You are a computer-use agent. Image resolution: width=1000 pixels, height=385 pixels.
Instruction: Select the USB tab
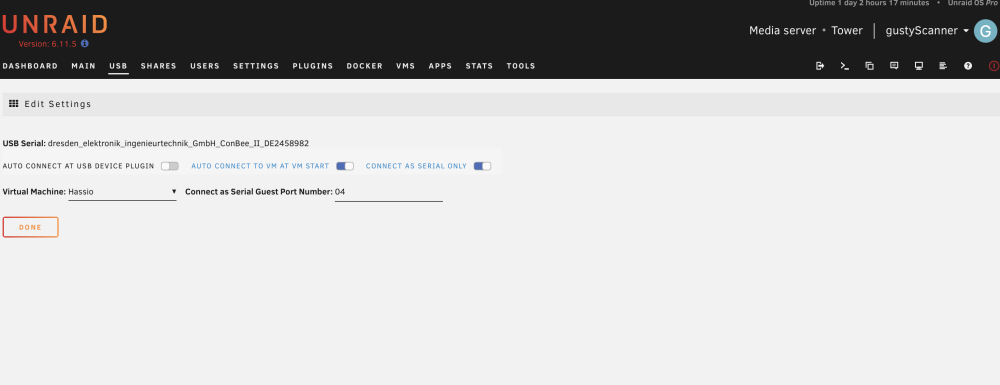[x=118, y=66]
